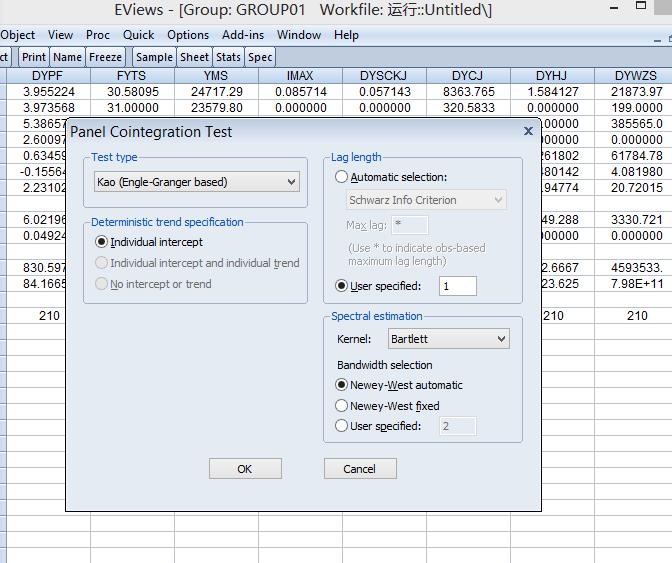Screen dimensions: 672x563
Task: Click the Max lag input field
Action: pos(410,225)
